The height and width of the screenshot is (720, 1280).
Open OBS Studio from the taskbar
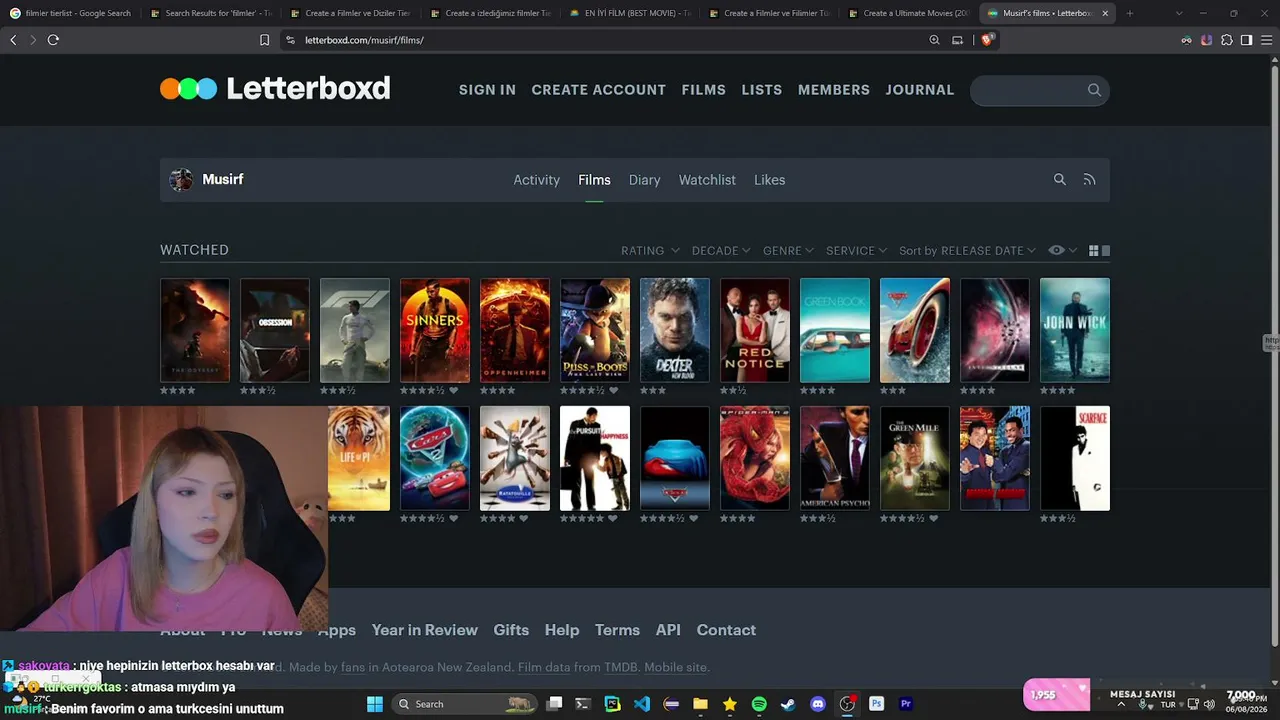click(x=847, y=704)
